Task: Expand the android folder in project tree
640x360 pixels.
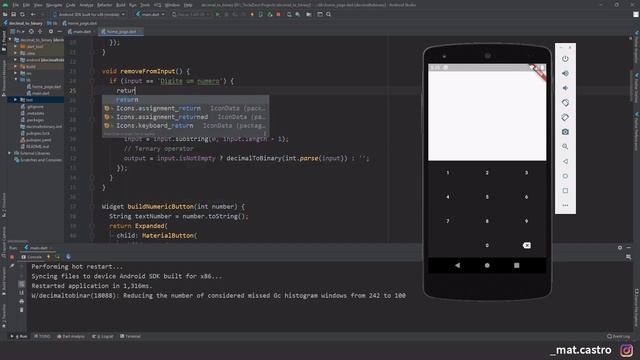Action: pos(16,60)
